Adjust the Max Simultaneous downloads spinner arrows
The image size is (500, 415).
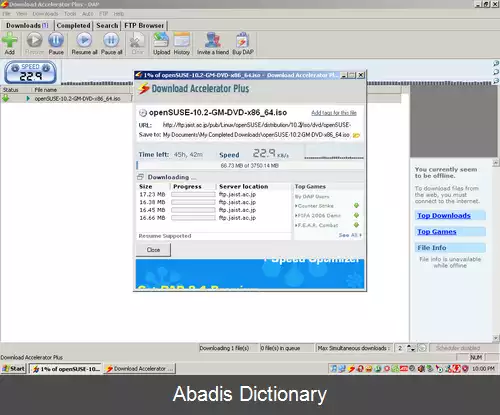tap(412, 348)
